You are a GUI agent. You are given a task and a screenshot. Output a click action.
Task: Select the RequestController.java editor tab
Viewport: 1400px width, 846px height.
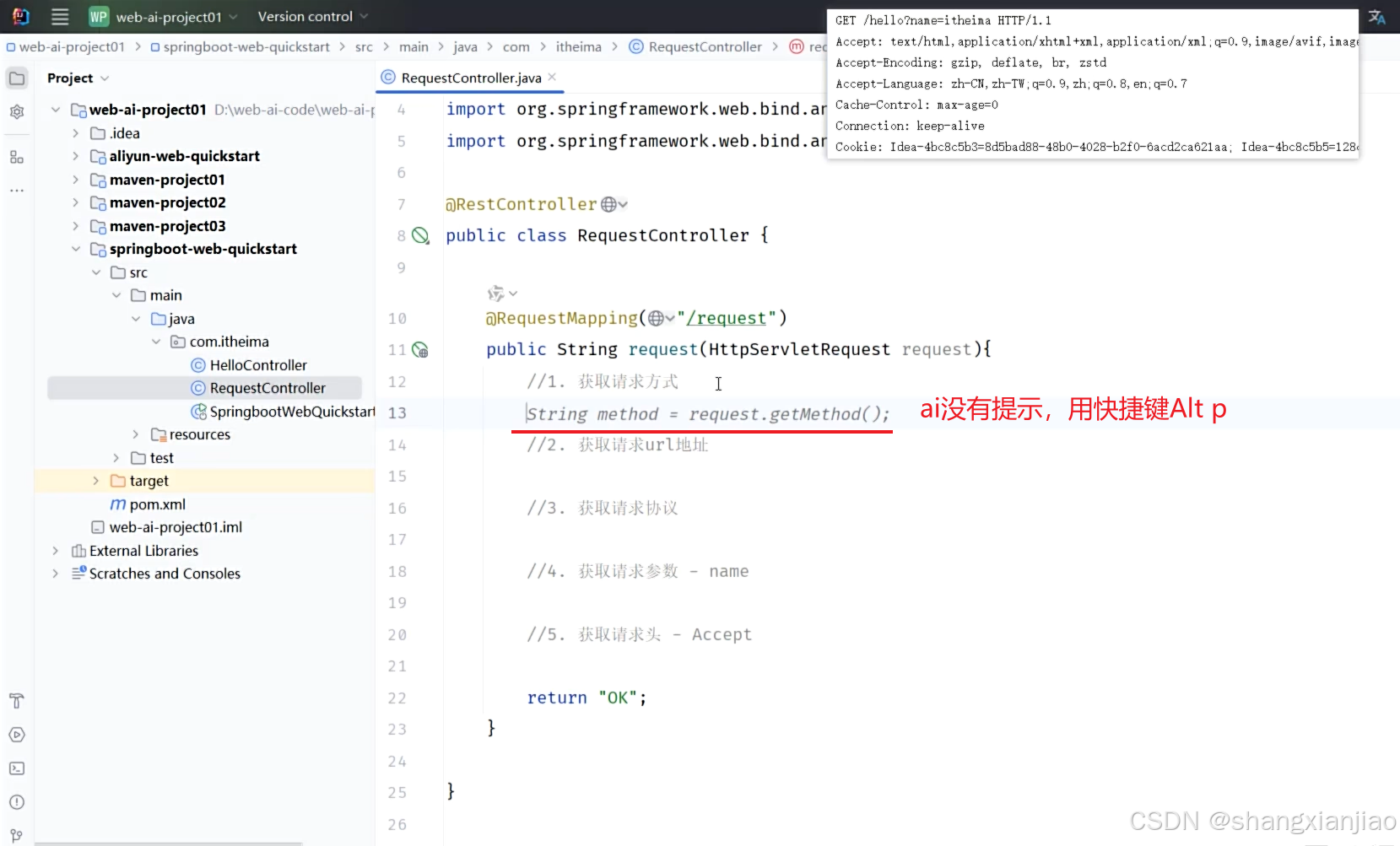click(x=471, y=78)
